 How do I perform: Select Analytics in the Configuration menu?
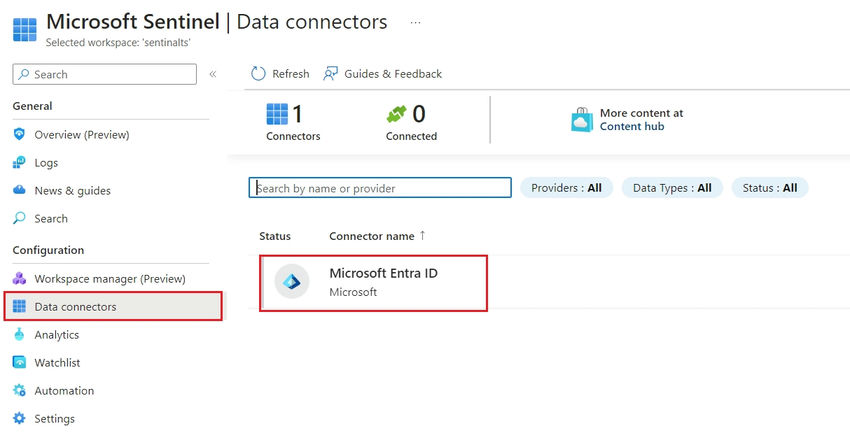coord(56,335)
